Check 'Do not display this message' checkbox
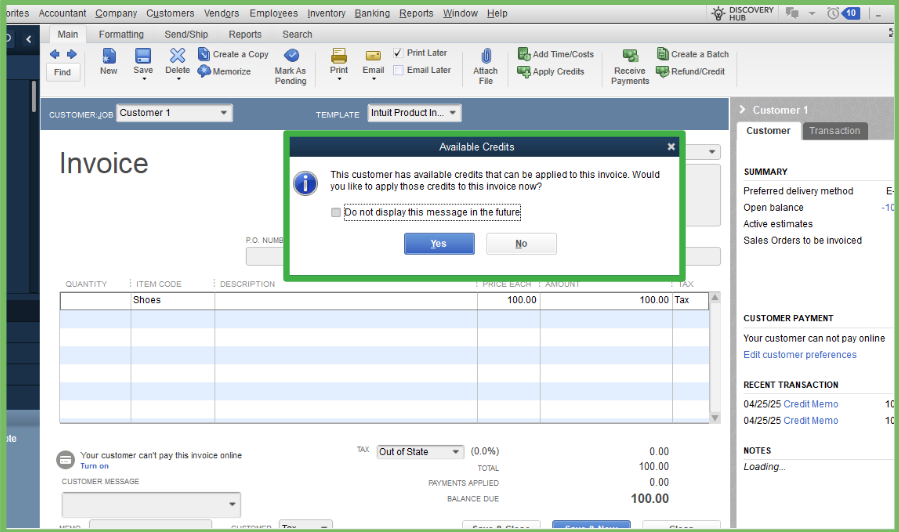The width and height of the screenshot is (899, 532). pyautogui.click(x=336, y=213)
